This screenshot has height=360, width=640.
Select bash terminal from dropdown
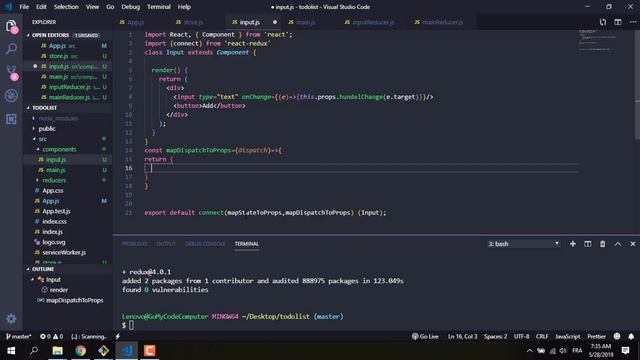click(523, 244)
